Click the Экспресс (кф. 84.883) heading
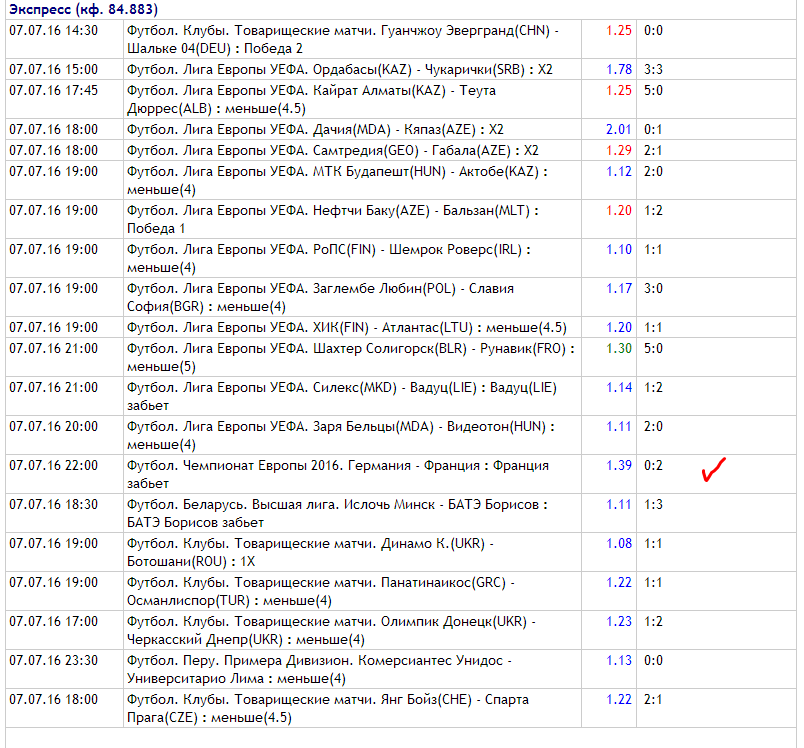Viewport: 804px width, 748px height. coord(84,9)
